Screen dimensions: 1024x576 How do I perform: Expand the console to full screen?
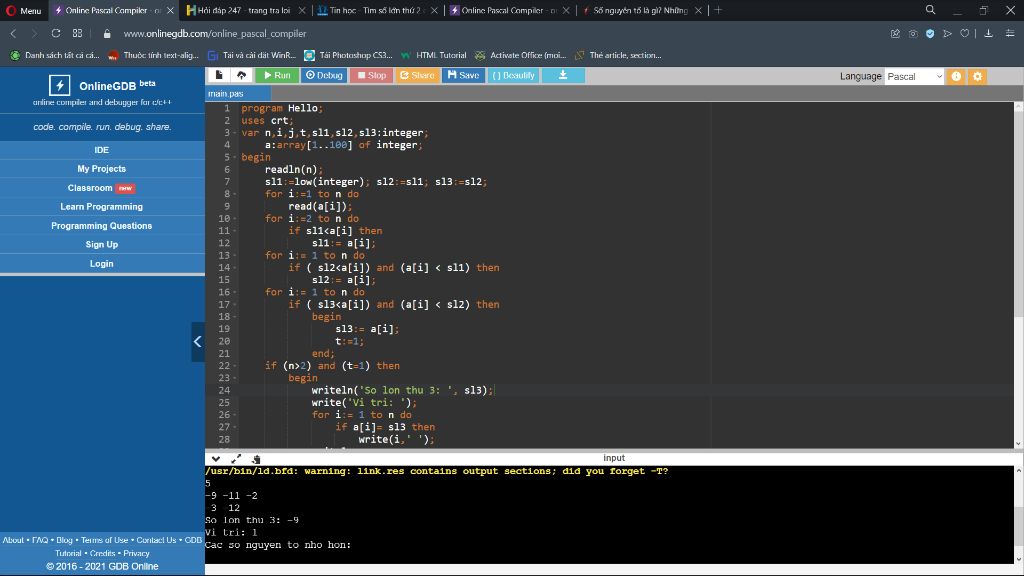point(236,458)
